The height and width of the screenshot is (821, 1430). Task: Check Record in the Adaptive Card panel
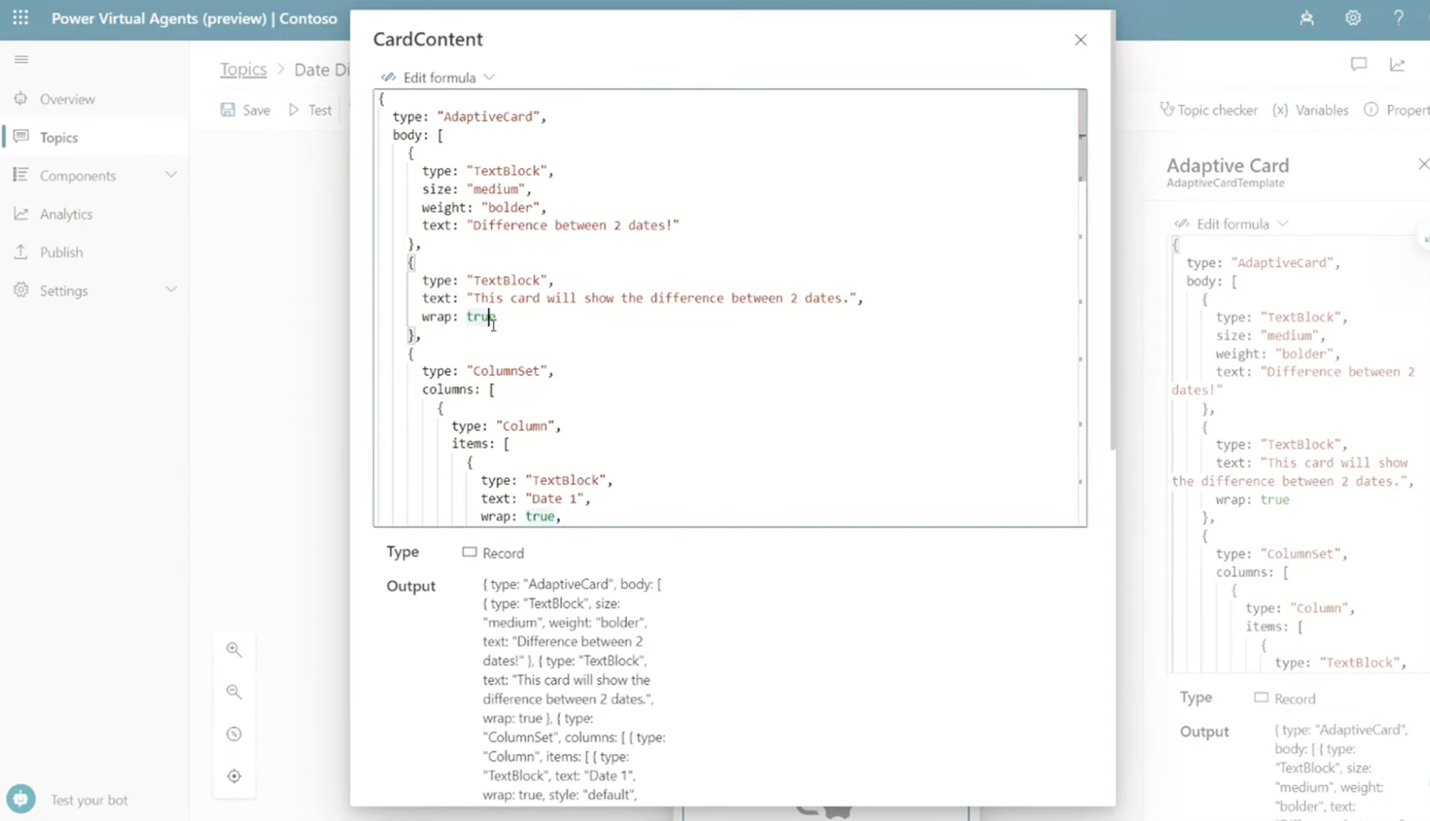(x=1262, y=697)
